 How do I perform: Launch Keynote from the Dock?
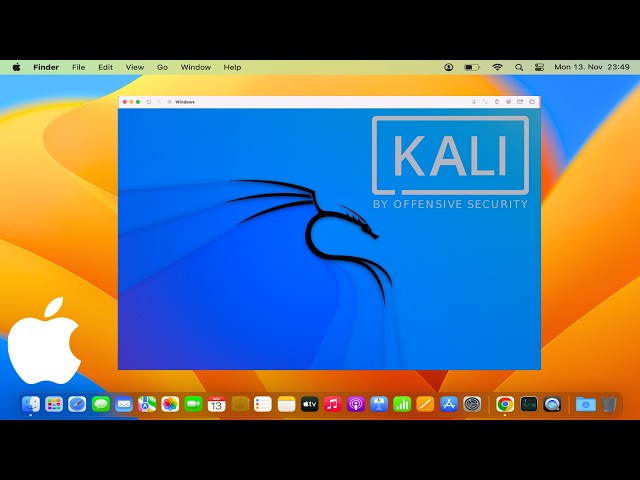[379, 404]
